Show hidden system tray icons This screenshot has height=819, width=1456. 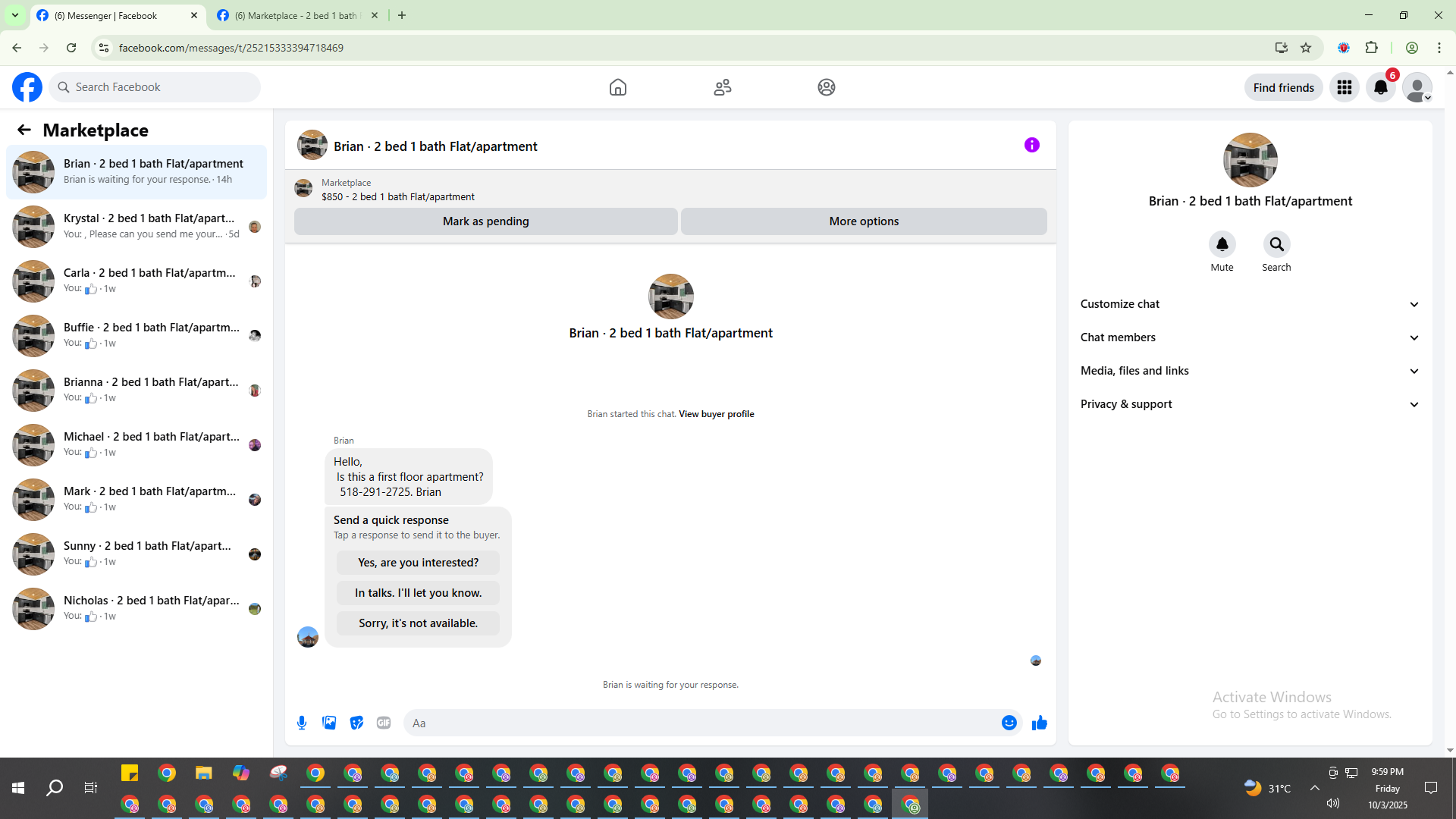pyautogui.click(x=1315, y=788)
